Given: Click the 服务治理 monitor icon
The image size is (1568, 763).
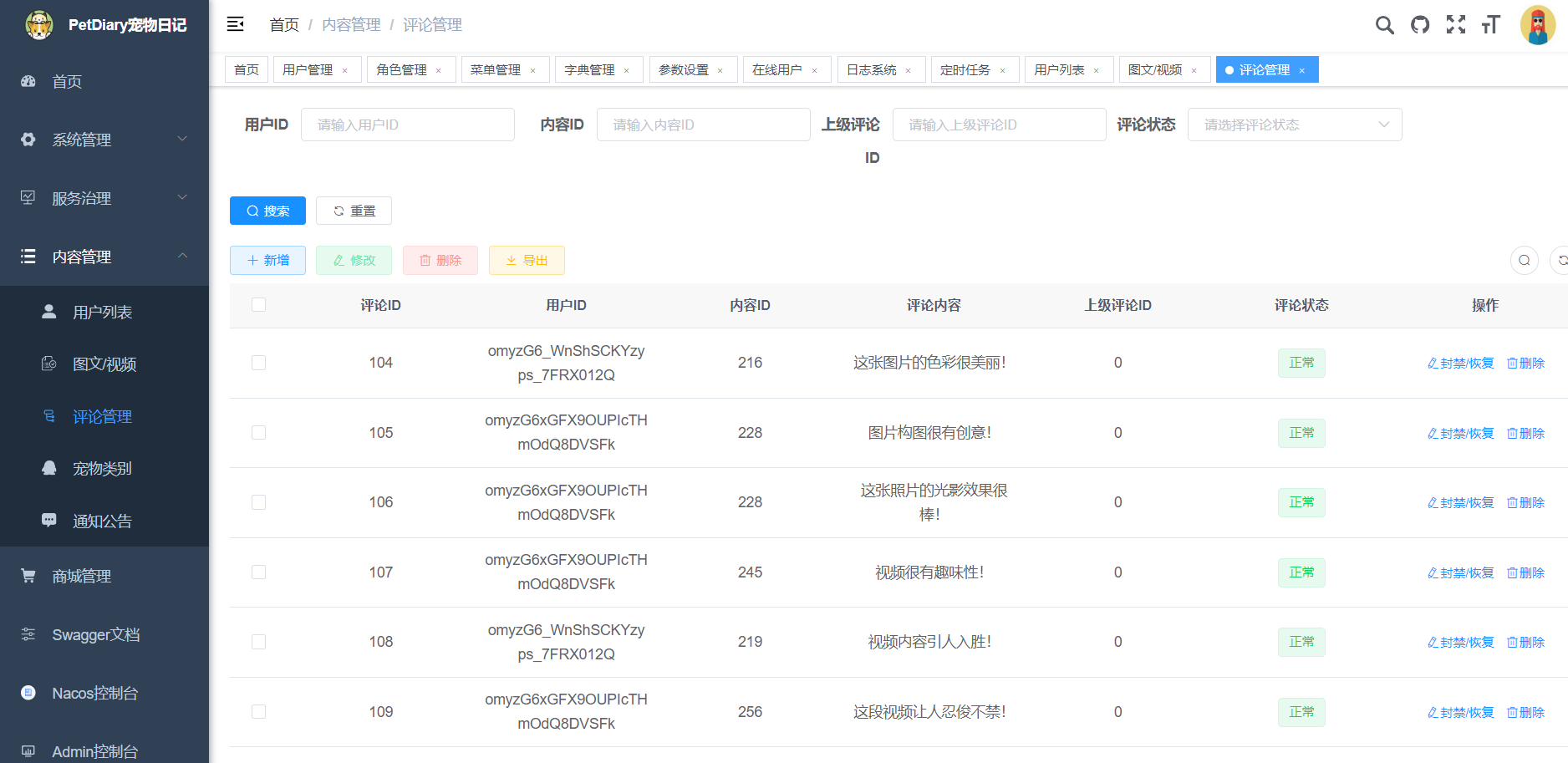Looking at the screenshot, I should [x=28, y=198].
